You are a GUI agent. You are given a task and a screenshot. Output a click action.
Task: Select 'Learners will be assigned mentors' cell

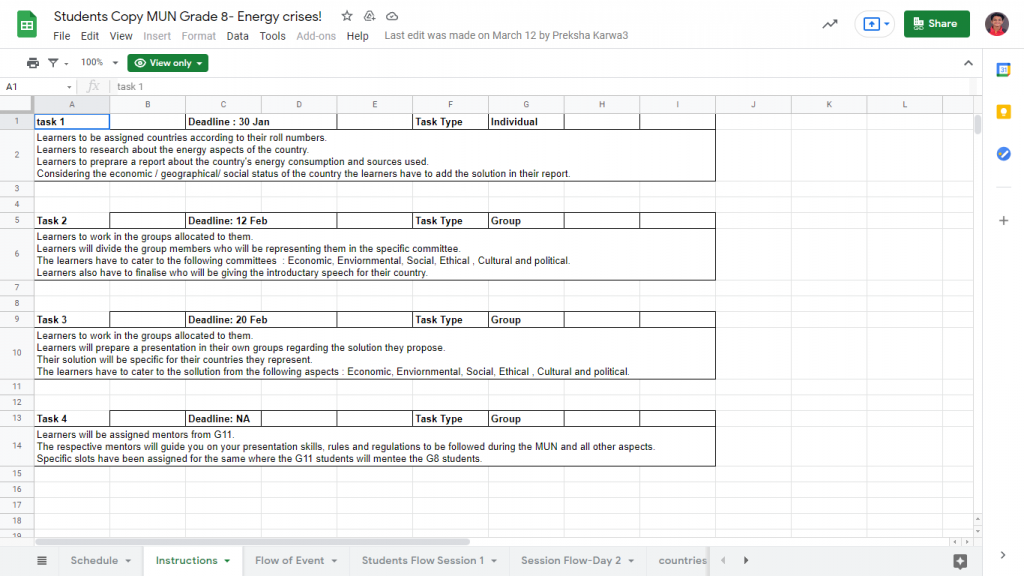click(x=375, y=447)
